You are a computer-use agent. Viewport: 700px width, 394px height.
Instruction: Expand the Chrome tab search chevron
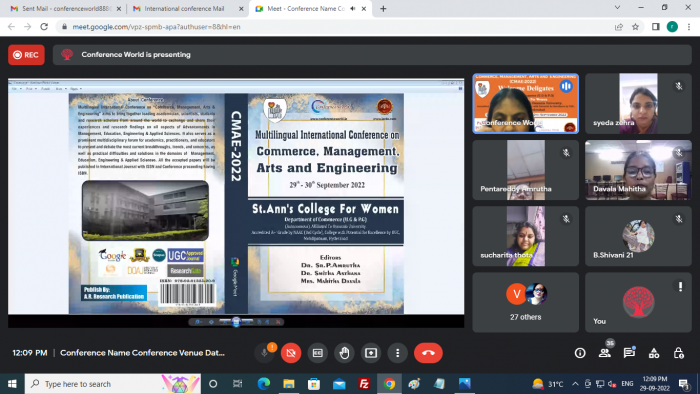coord(617,8)
